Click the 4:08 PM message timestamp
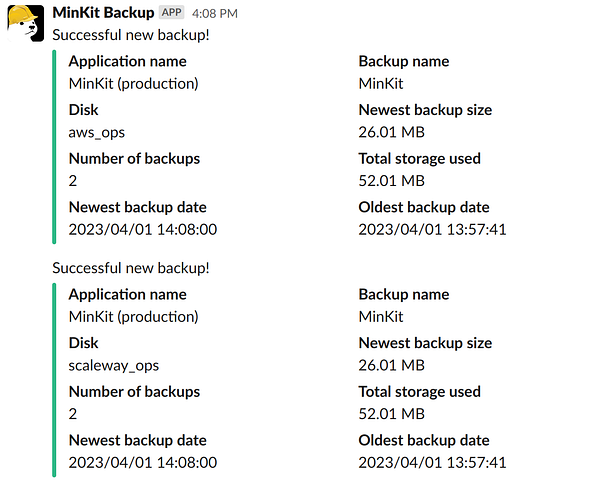The height and width of the screenshot is (484, 600). pyautogui.click(x=214, y=14)
